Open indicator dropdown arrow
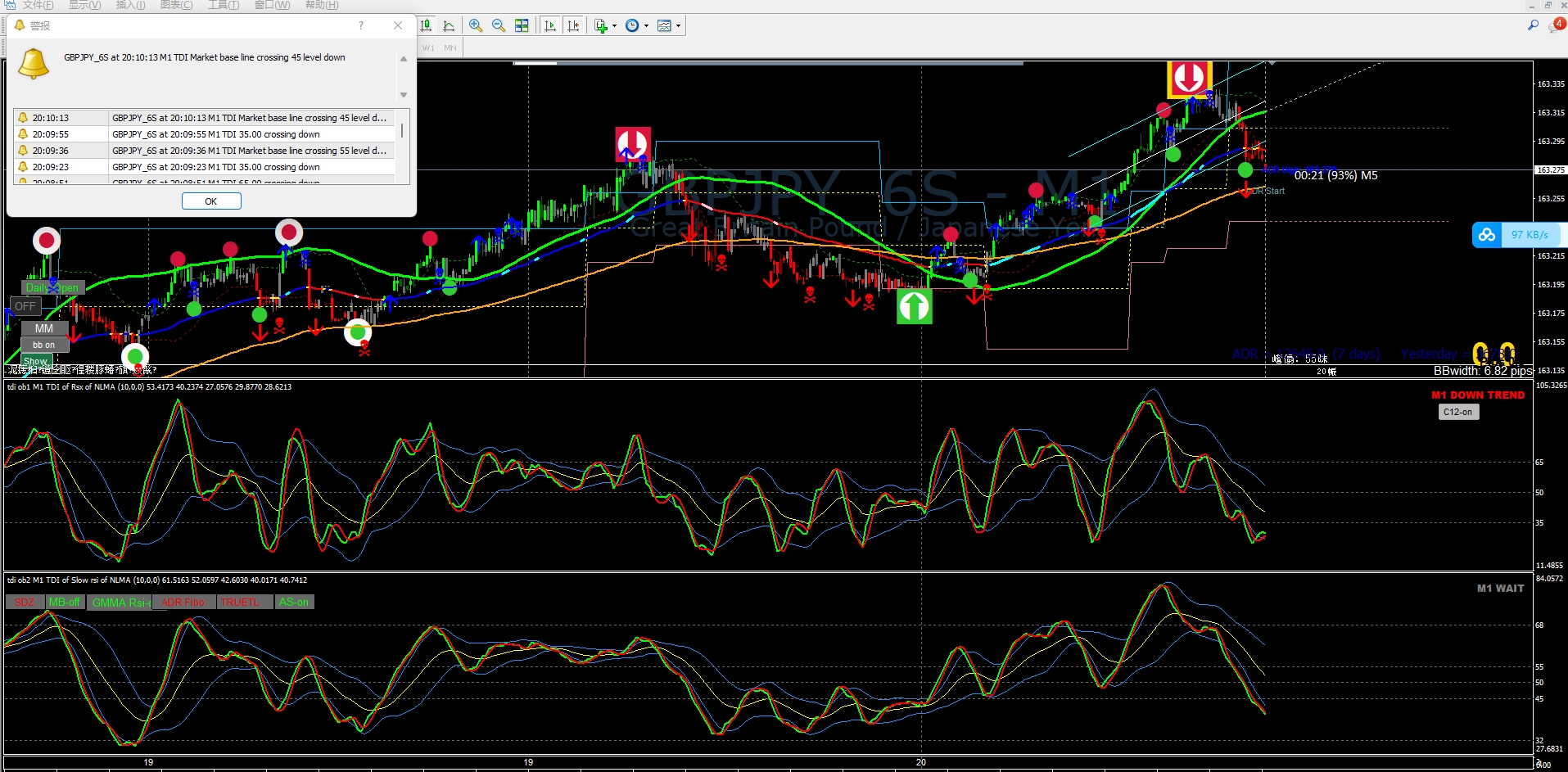 (x=614, y=25)
